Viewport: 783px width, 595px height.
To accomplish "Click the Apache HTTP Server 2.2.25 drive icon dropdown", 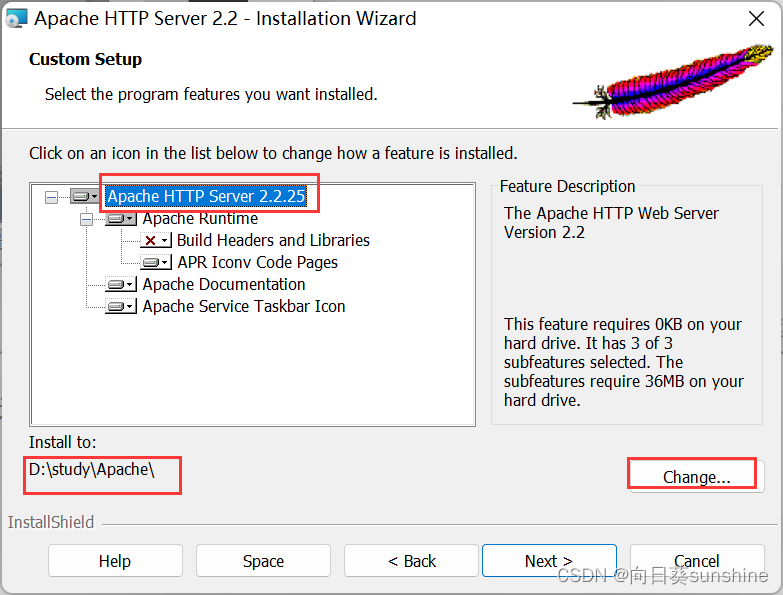I will 84,196.
